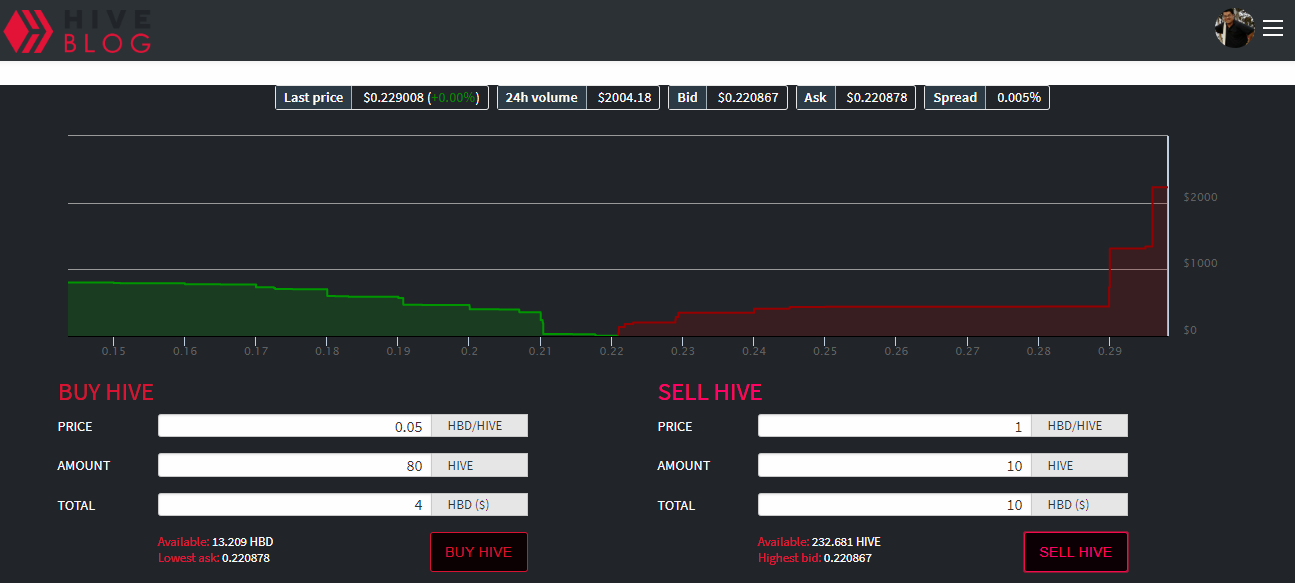
Task: Click the Bid $0.220867 ticker value
Action: tap(748, 98)
